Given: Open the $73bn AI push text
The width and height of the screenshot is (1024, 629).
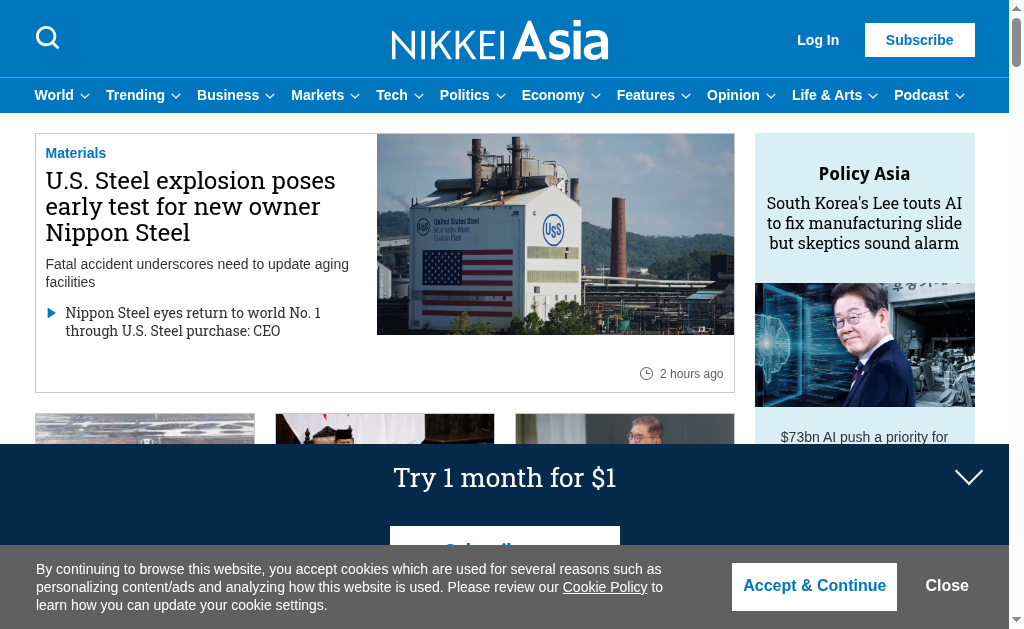Looking at the screenshot, I should [864, 437].
